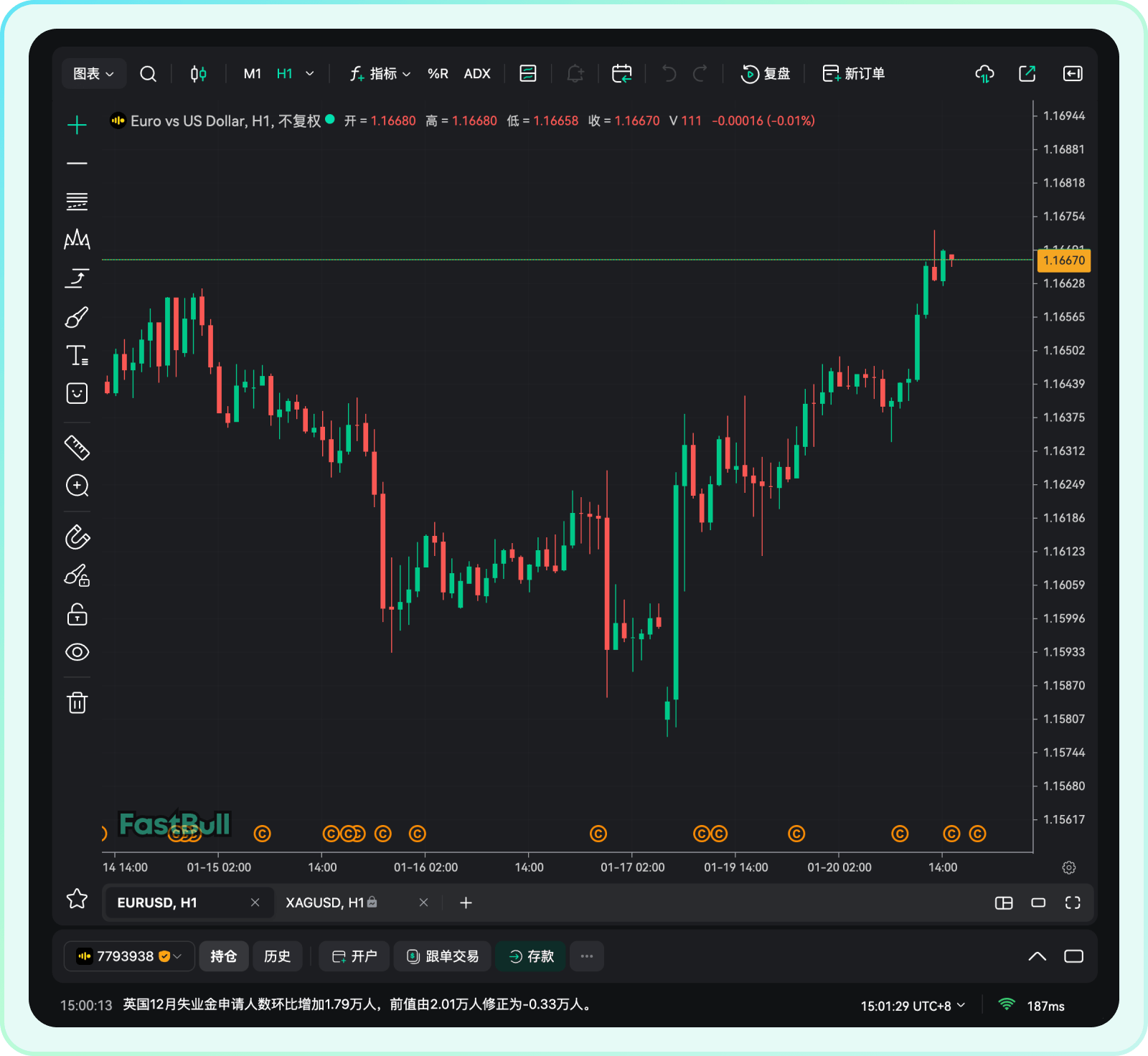Open the 历史 history tab
This screenshot has height=1056, width=1148.
click(x=277, y=956)
